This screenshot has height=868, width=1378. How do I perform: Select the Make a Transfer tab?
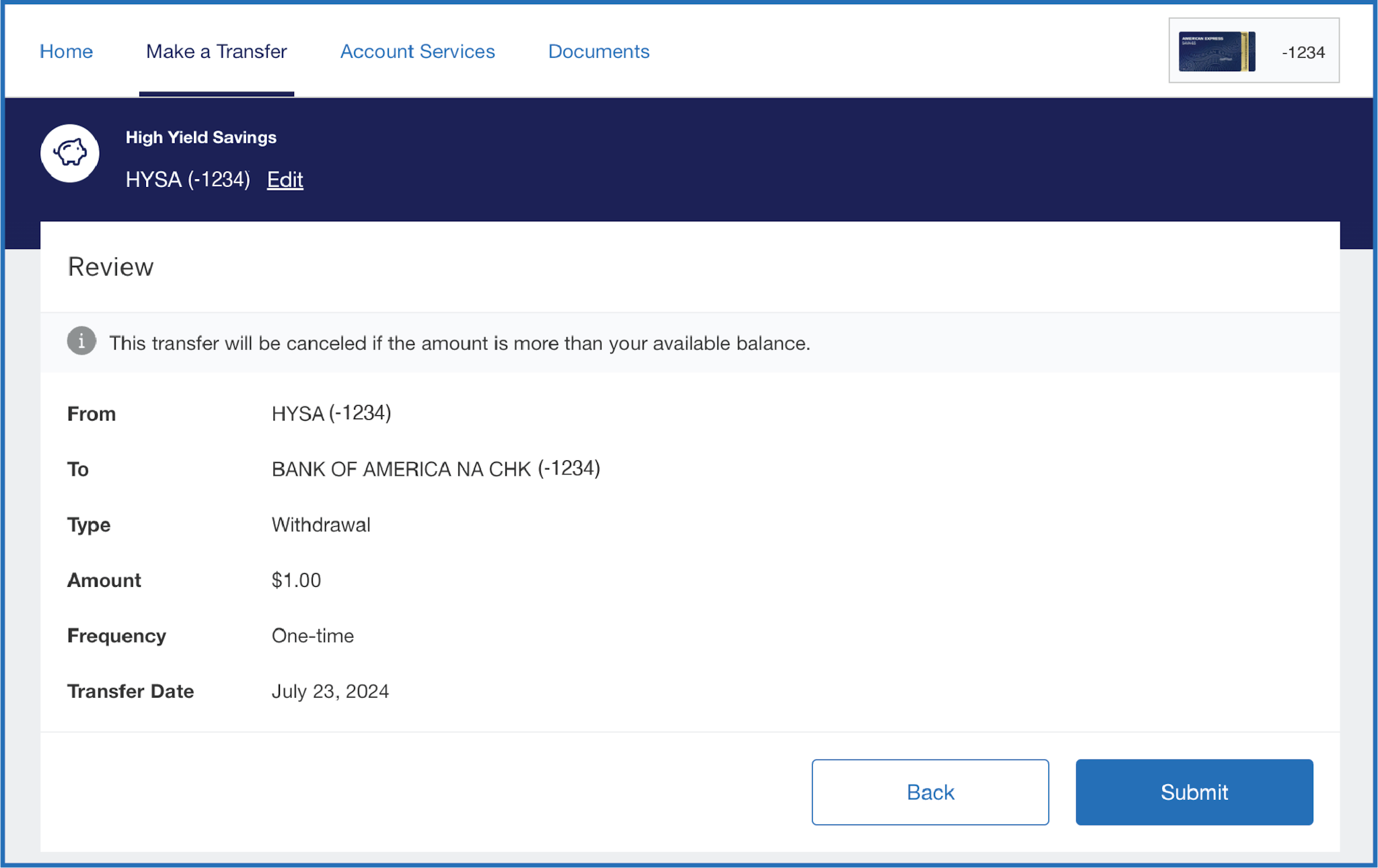tap(216, 51)
